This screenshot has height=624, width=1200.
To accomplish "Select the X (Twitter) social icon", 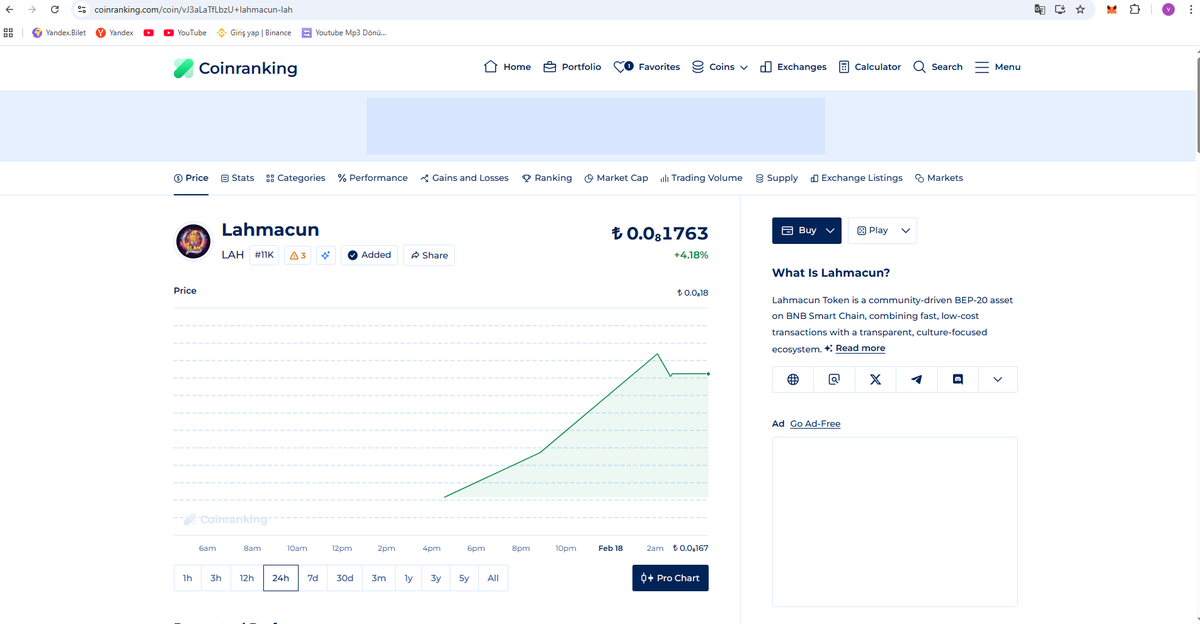I will pos(875,379).
